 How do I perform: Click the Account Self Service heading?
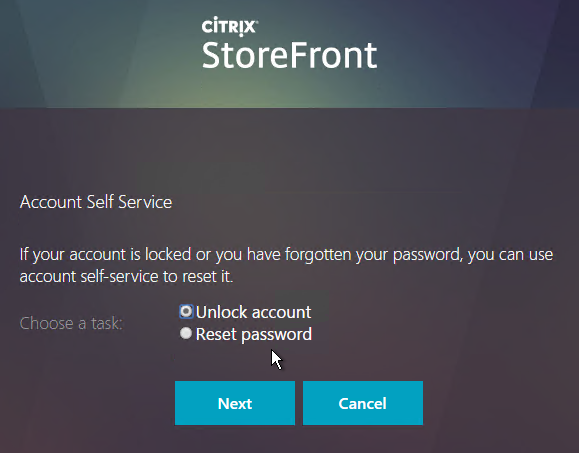[96, 202]
